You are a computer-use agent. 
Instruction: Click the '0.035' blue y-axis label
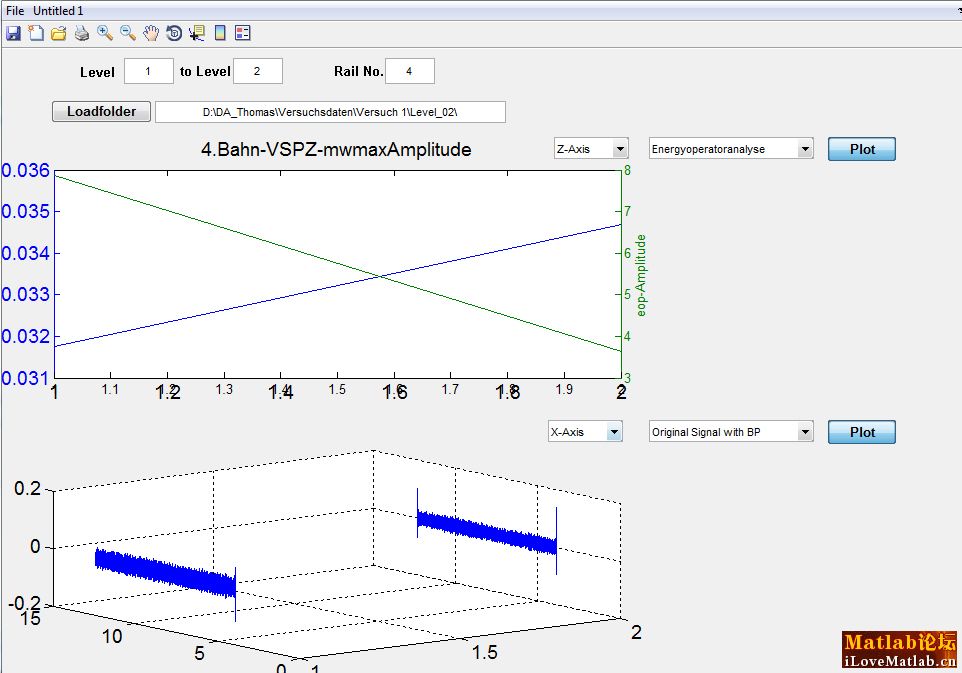(x=25, y=212)
